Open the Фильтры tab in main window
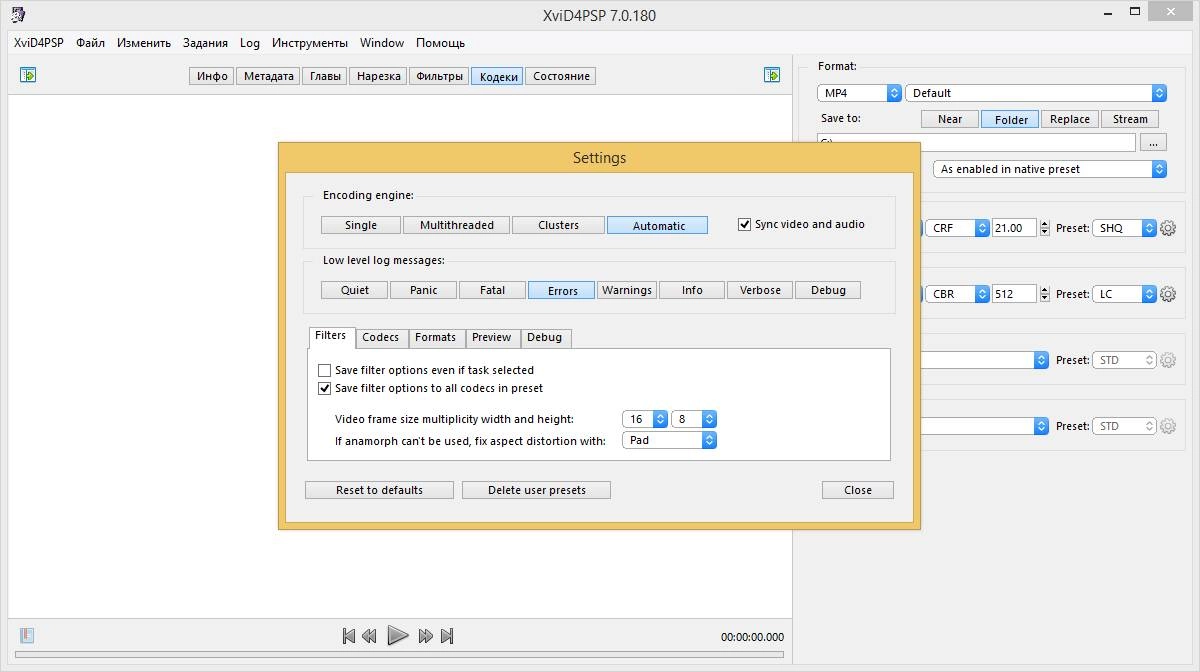This screenshot has width=1200, height=672. coord(439,76)
